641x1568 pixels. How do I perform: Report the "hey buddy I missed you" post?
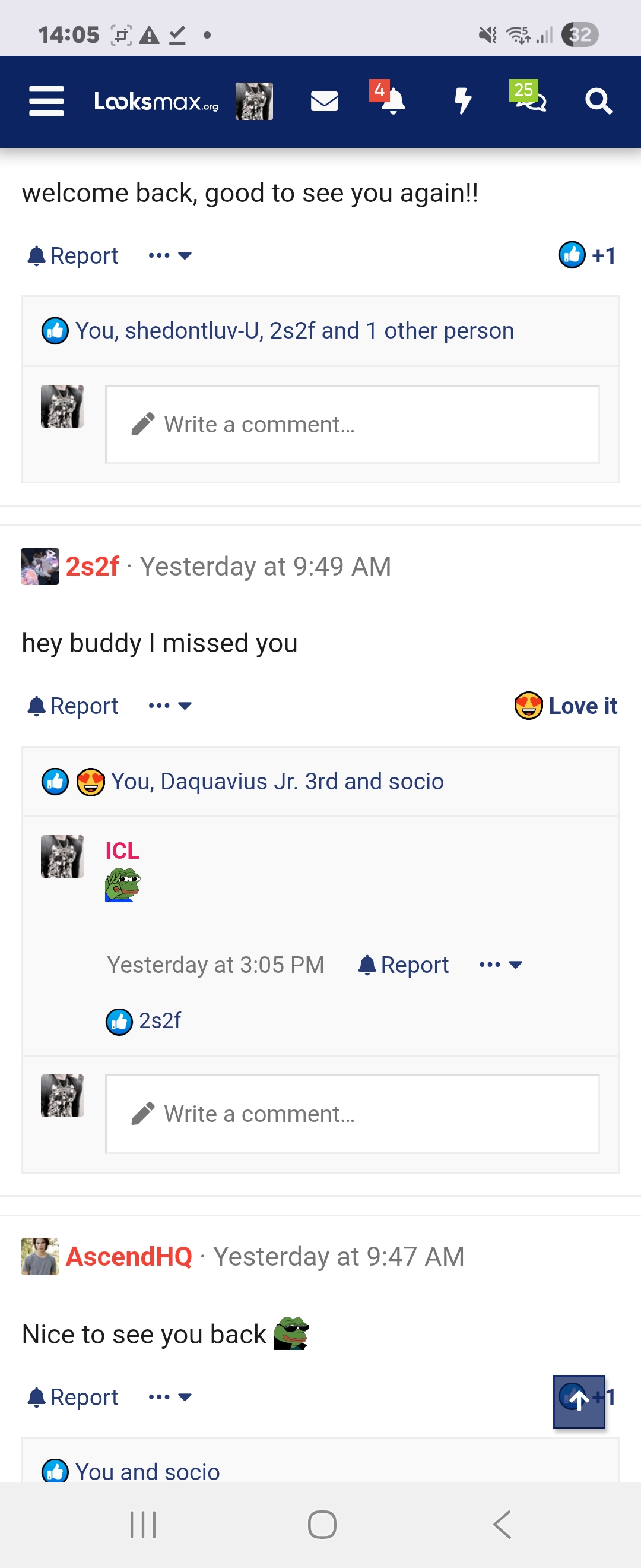pos(73,706)
